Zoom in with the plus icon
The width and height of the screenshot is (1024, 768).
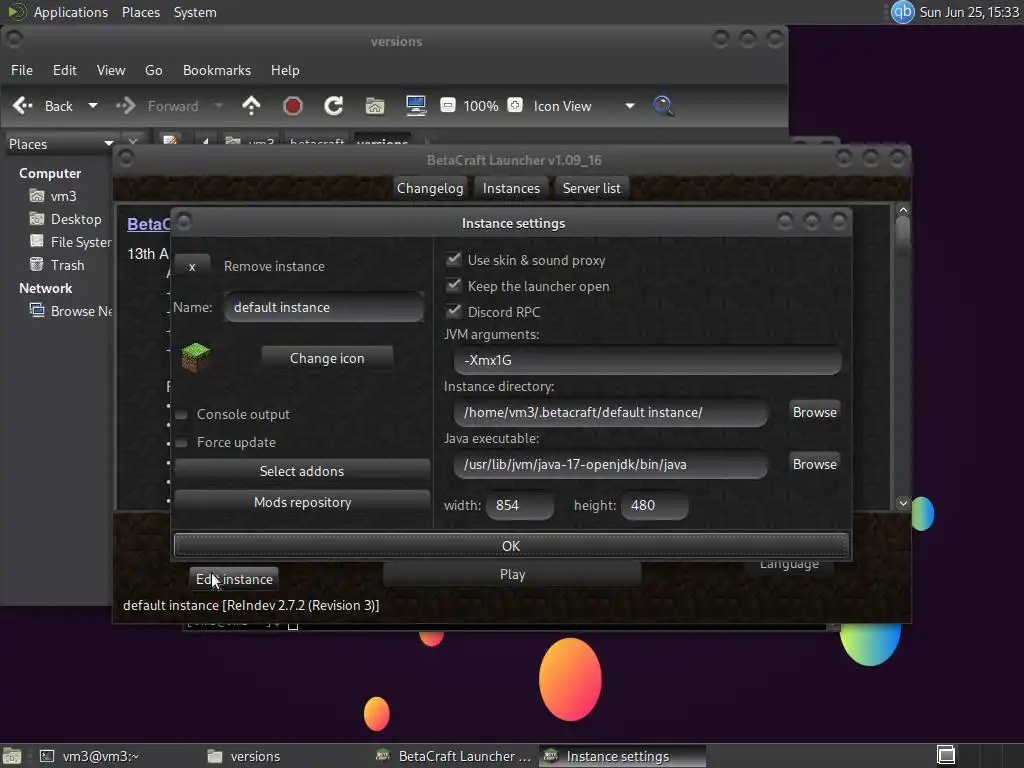(x=515, y=105)
